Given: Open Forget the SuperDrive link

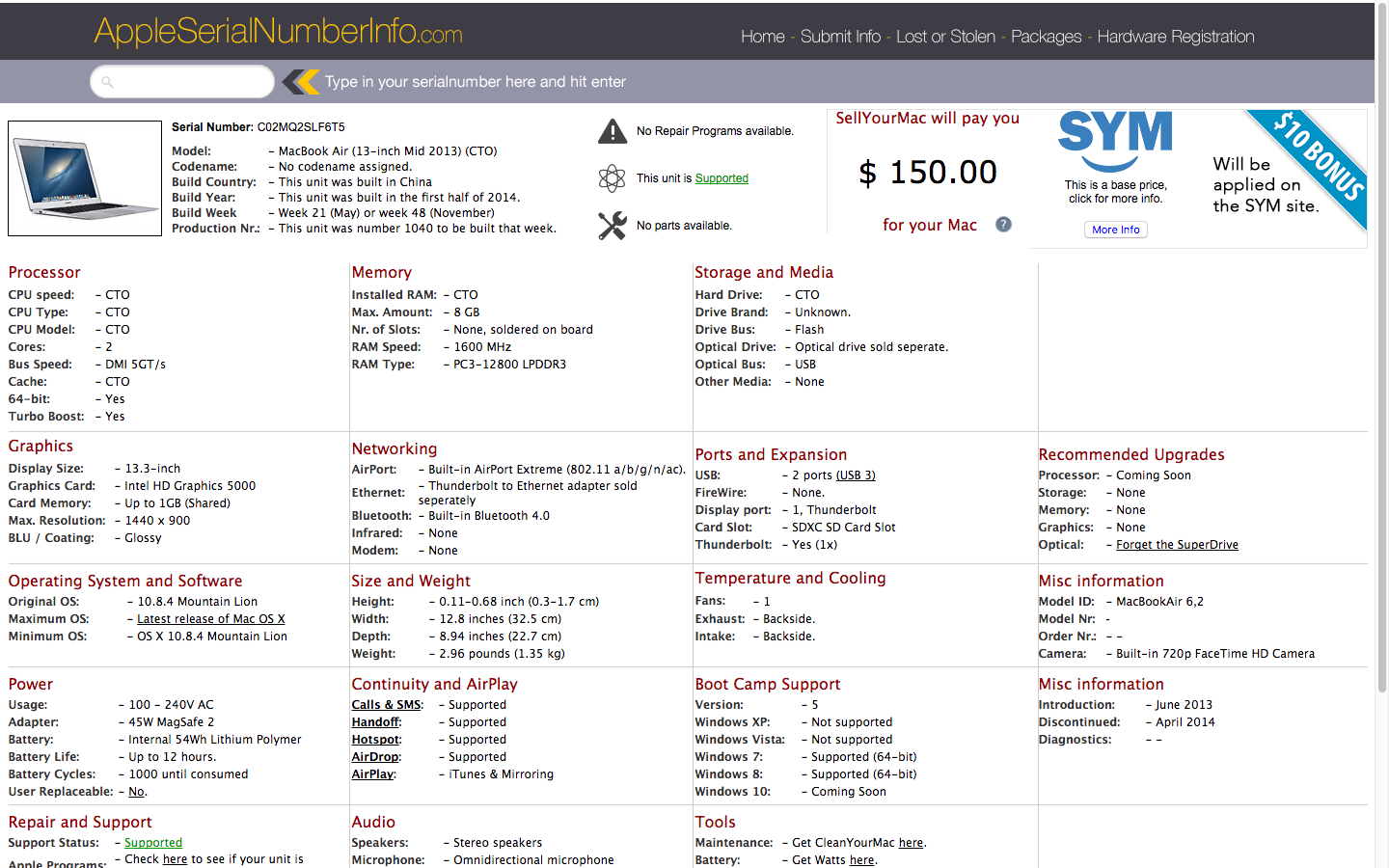Looking at the screenshot, I should pos(1177,545).
